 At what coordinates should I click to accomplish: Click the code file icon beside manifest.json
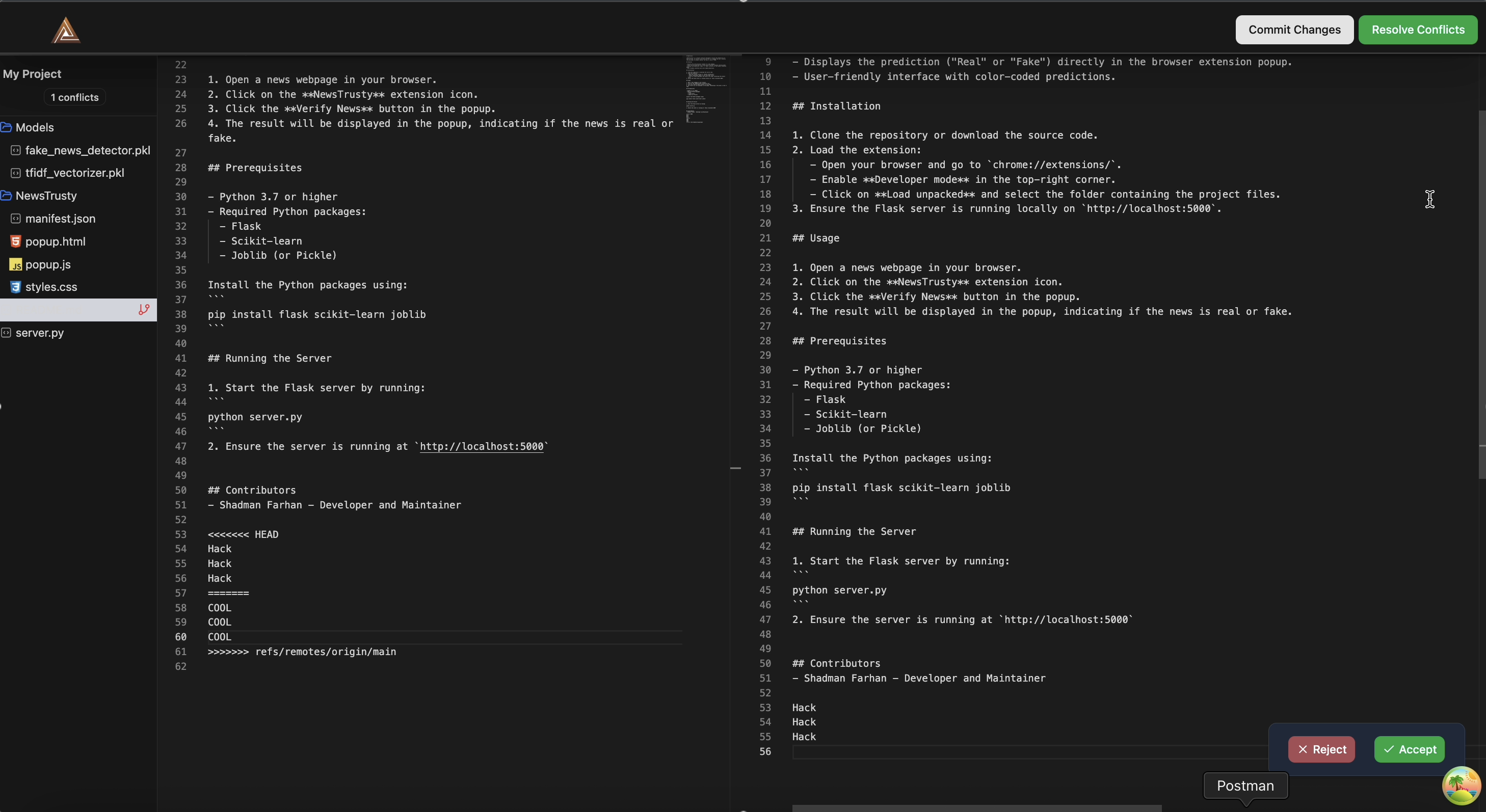(16, 219)
